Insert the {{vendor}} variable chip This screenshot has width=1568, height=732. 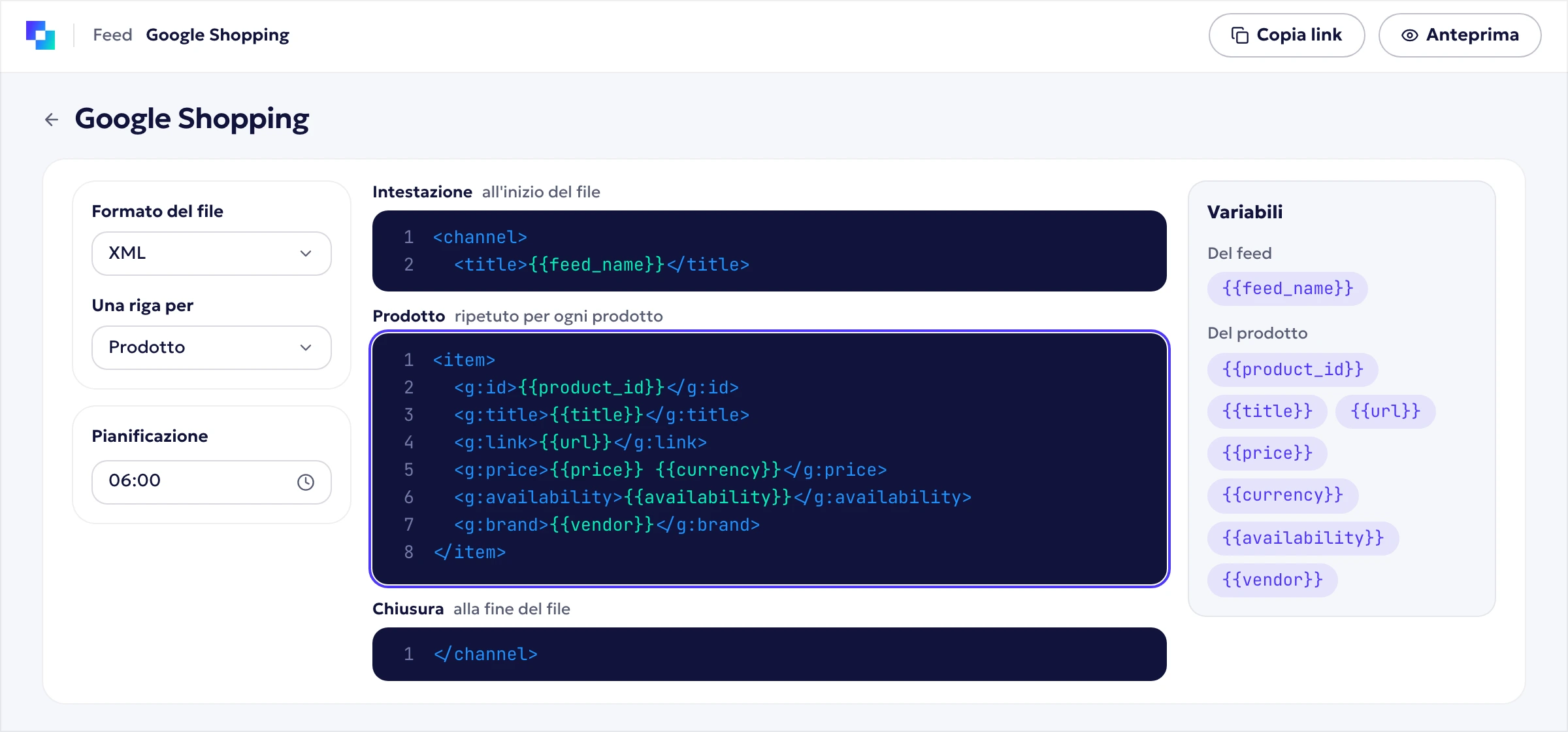tap(1272, 580)
